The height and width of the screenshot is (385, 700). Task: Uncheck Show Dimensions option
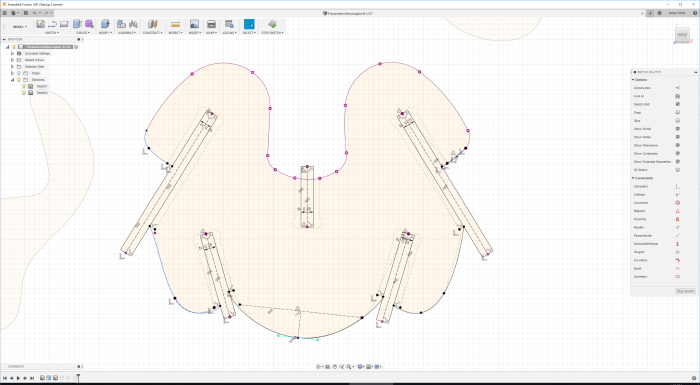[677, 145]
